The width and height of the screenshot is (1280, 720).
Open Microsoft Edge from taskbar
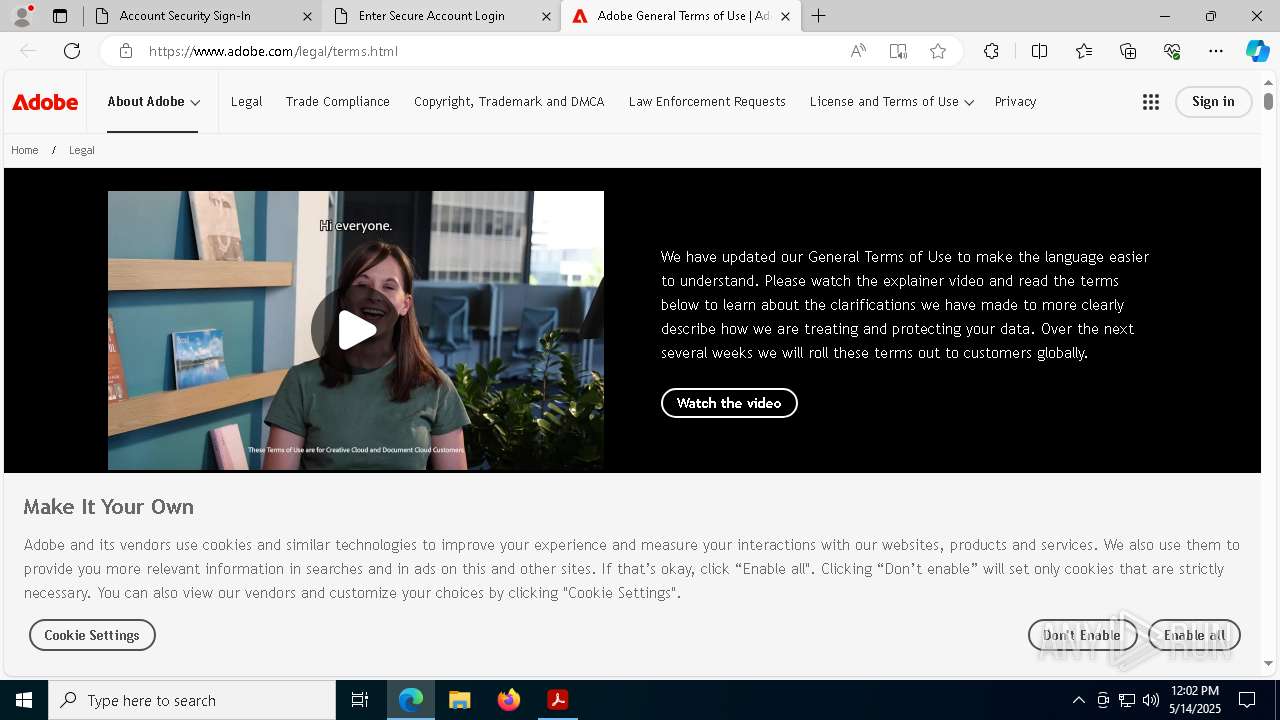point(411,700)
